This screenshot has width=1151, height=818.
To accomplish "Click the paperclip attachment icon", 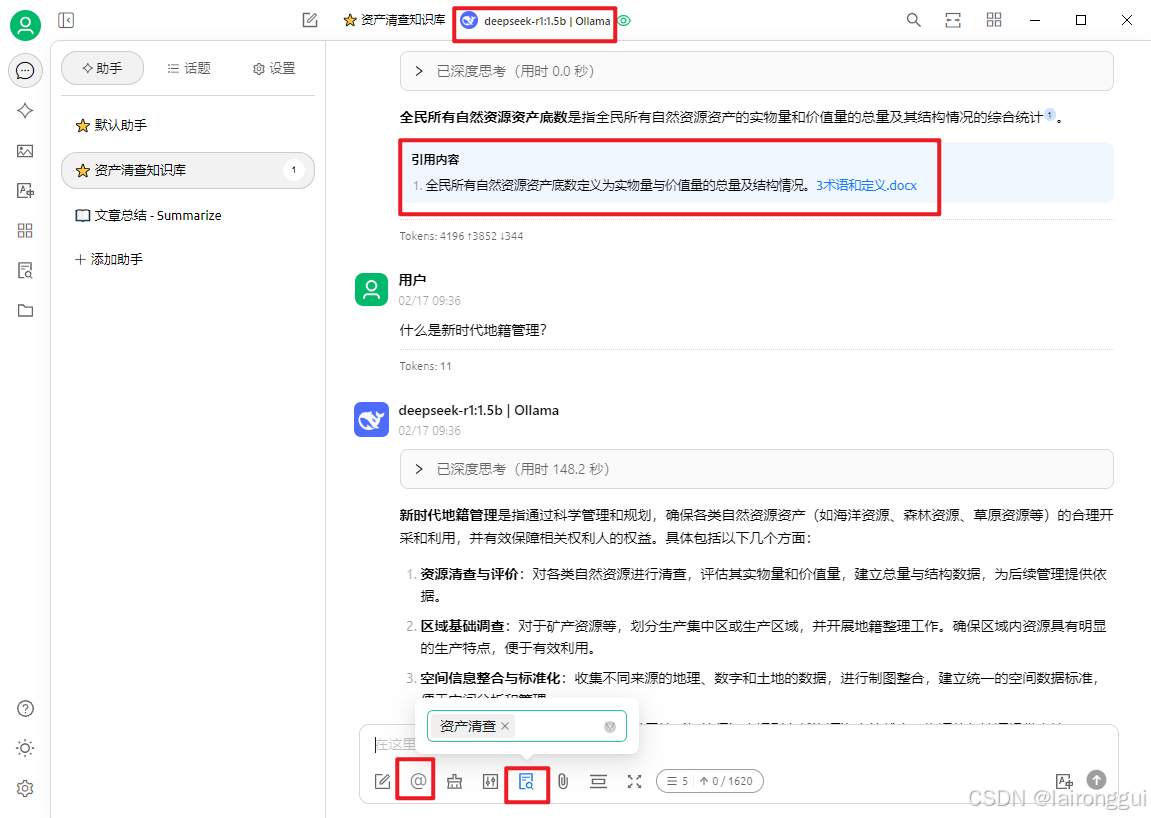I will tap(563, 781).
